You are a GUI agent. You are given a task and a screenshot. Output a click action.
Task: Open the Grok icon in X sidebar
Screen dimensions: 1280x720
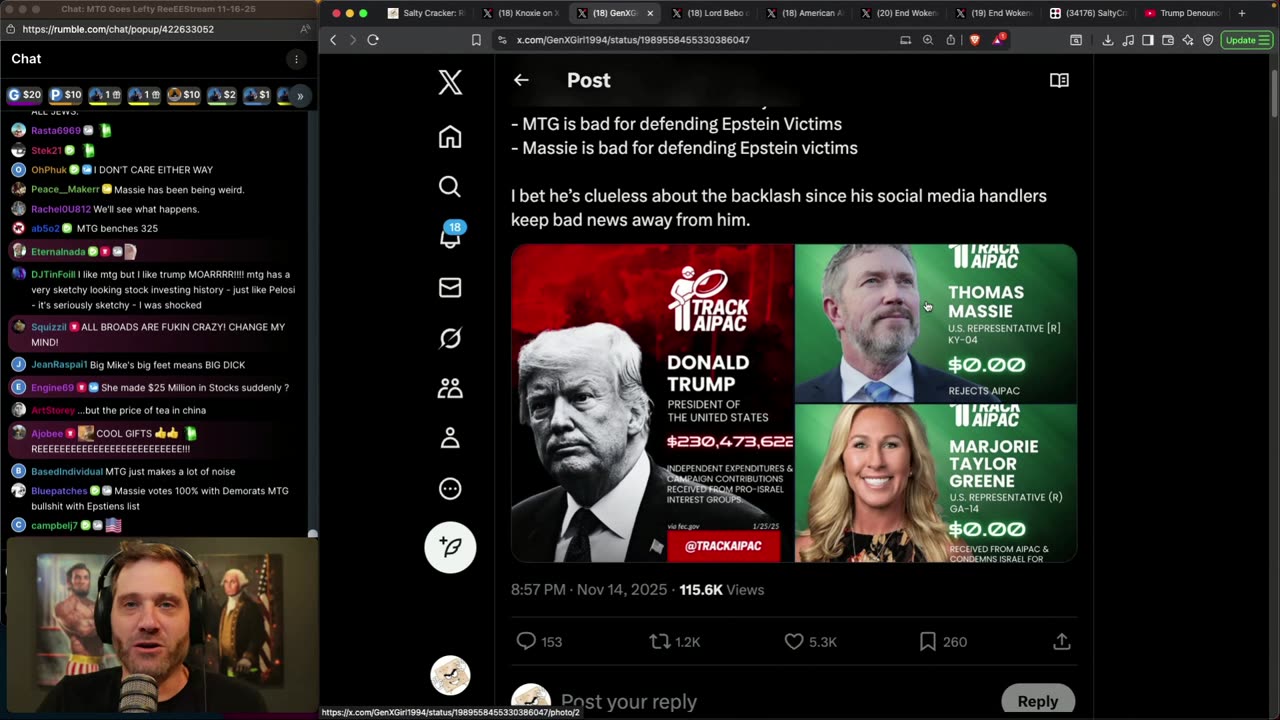click(450, 338)
